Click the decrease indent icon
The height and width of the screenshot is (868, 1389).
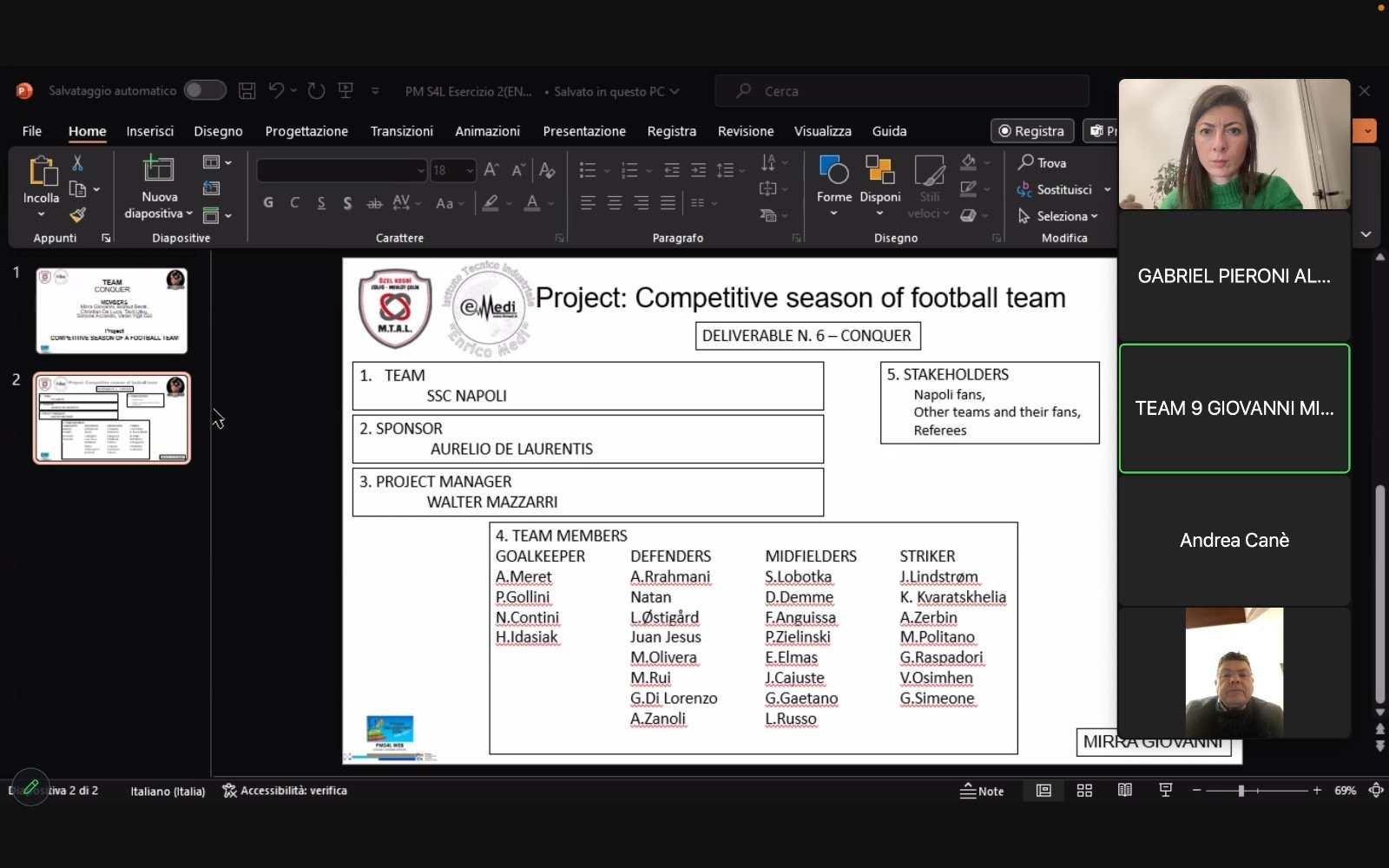pos(672,170)
